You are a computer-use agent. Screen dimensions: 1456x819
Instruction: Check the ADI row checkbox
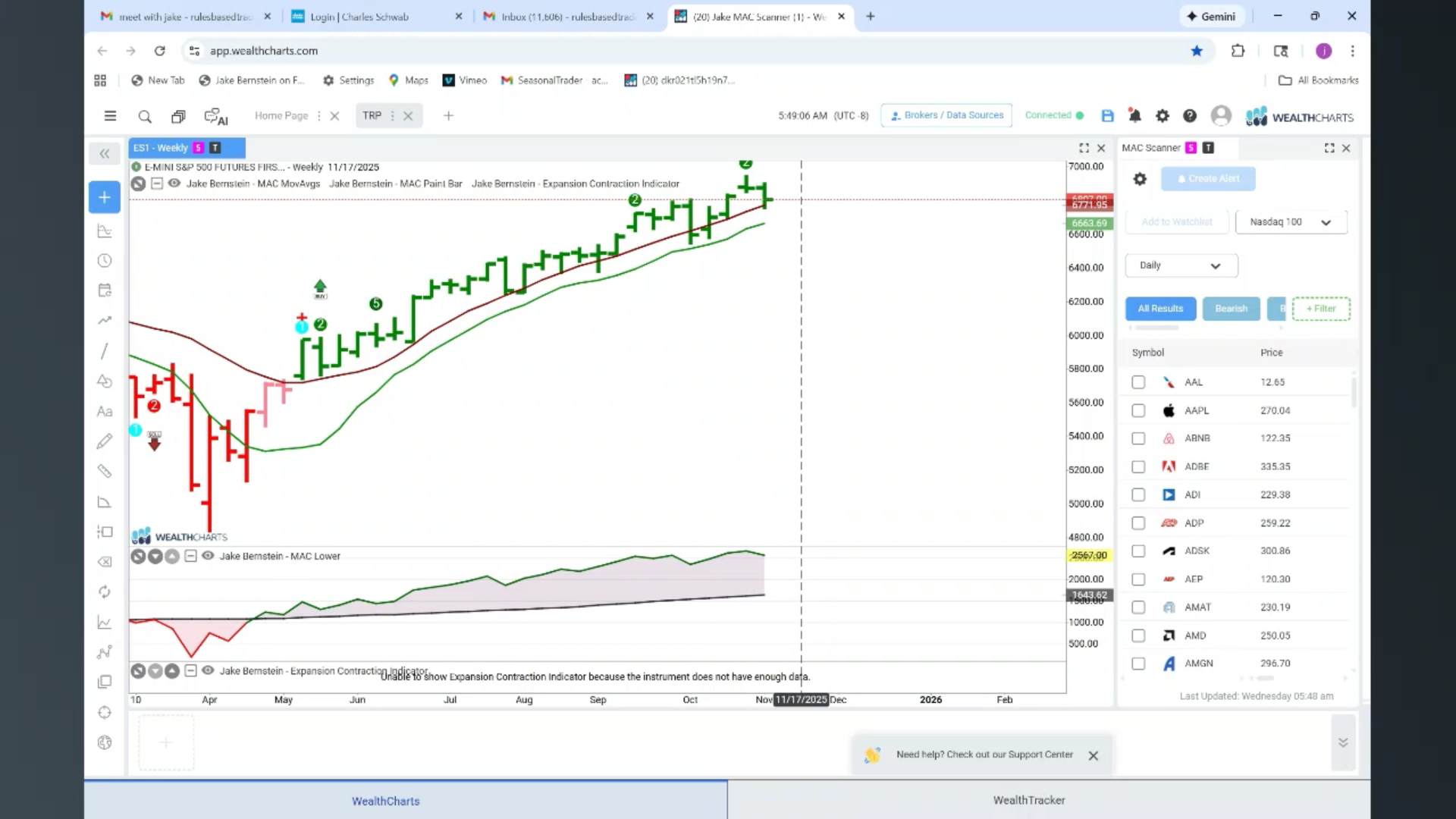1138,494
